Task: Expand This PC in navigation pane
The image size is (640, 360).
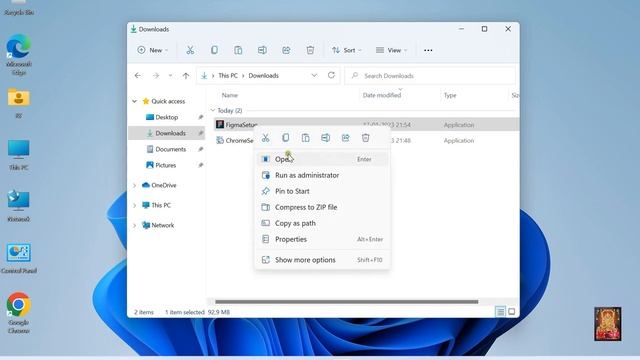Action: click(x=134, y=205)
